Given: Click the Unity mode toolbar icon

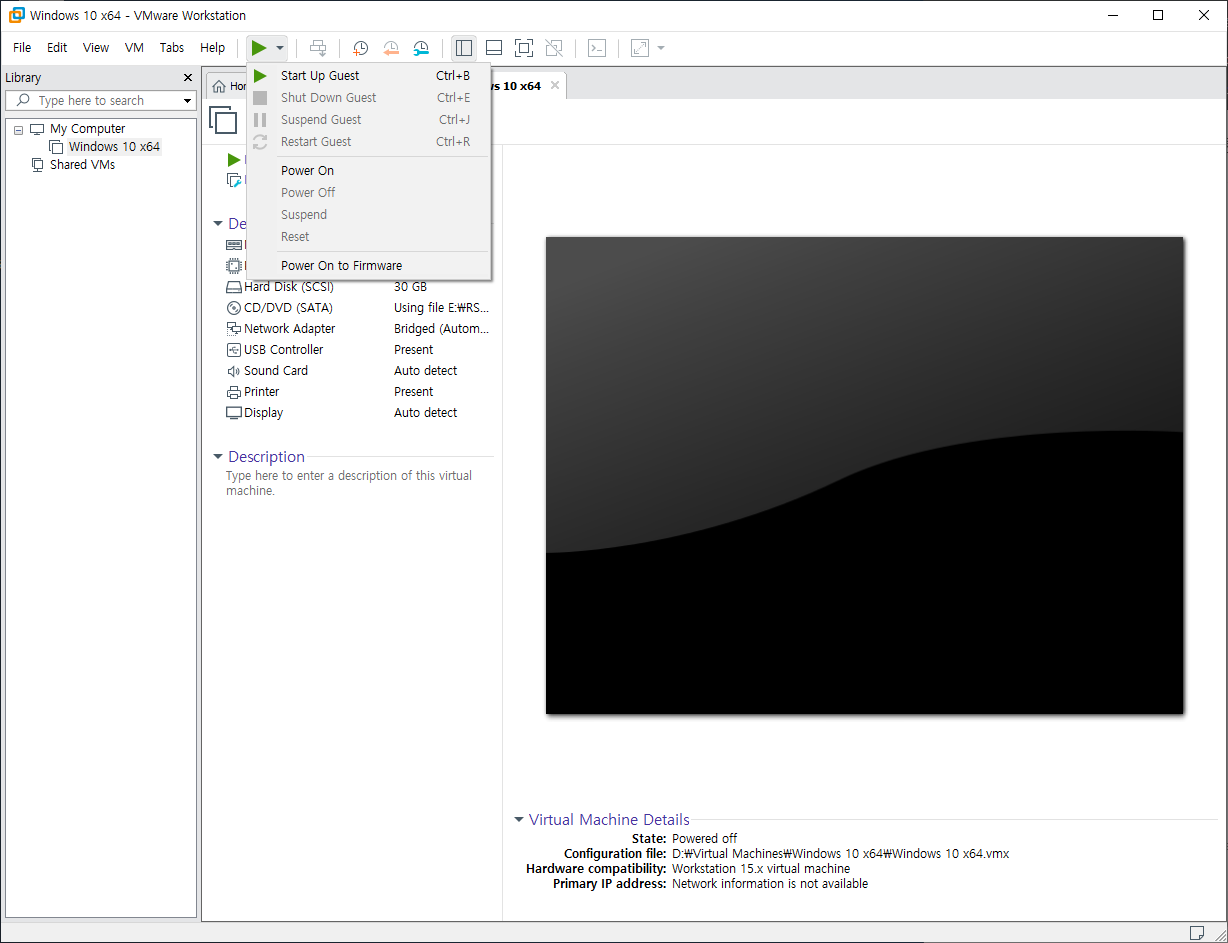Looking at the screenshot, I should click(x=554, y=48).
